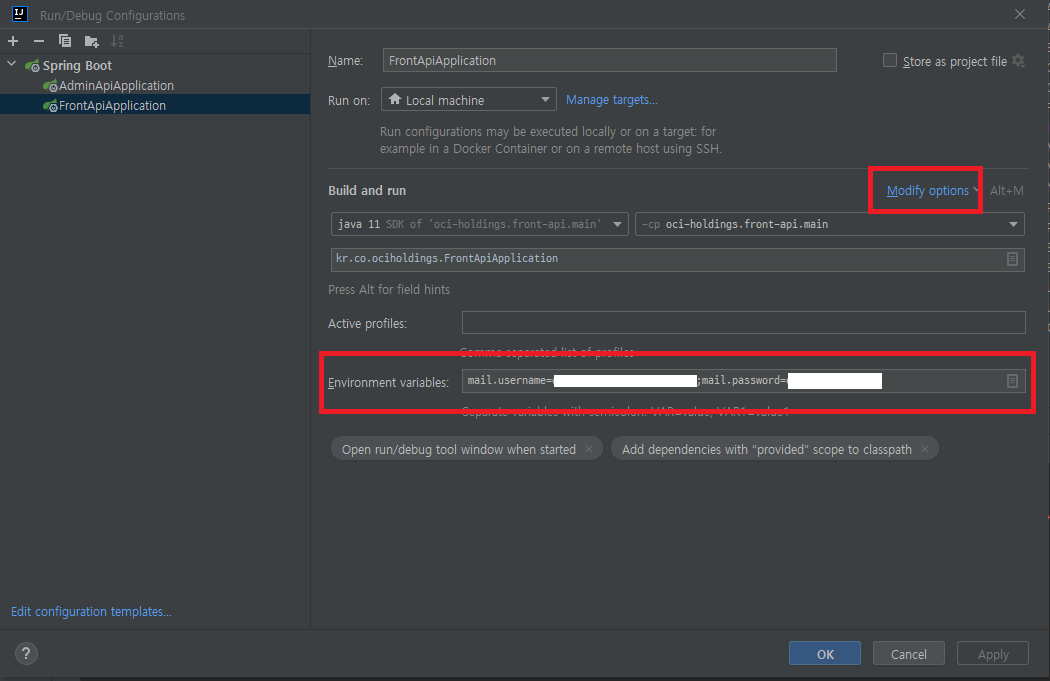1050x681 pixels.
Task: Open the Run on Local machine dropdown
Action: coord(468,100)
